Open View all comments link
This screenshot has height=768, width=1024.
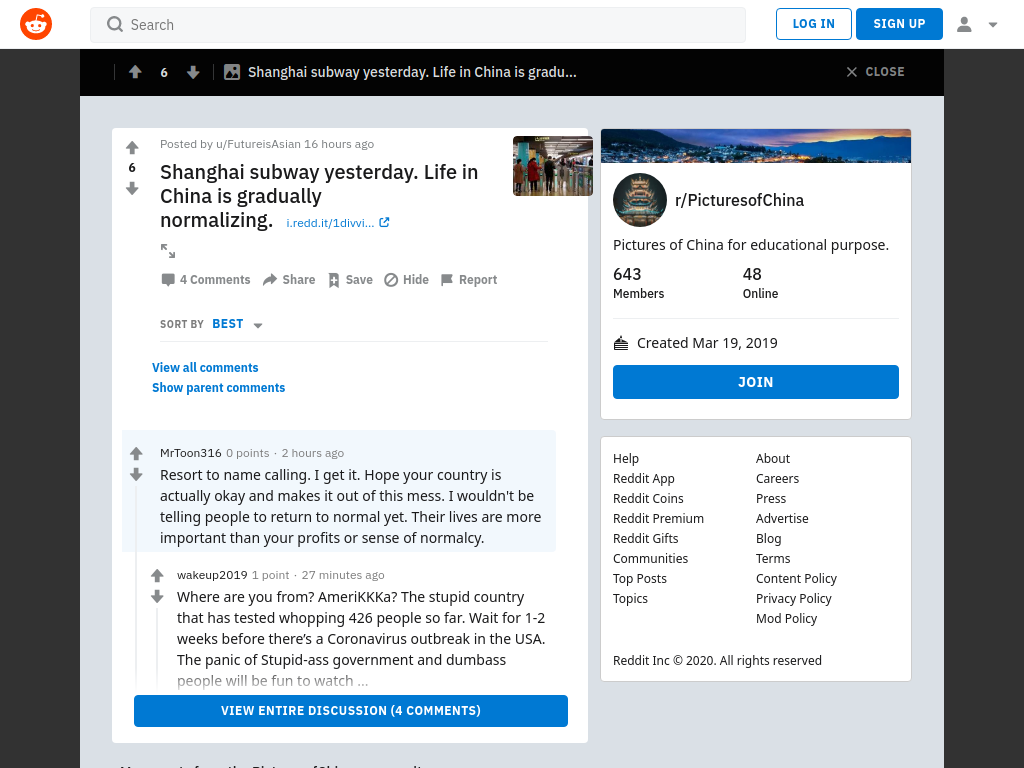pyautogui.click(x=205, y=368)
